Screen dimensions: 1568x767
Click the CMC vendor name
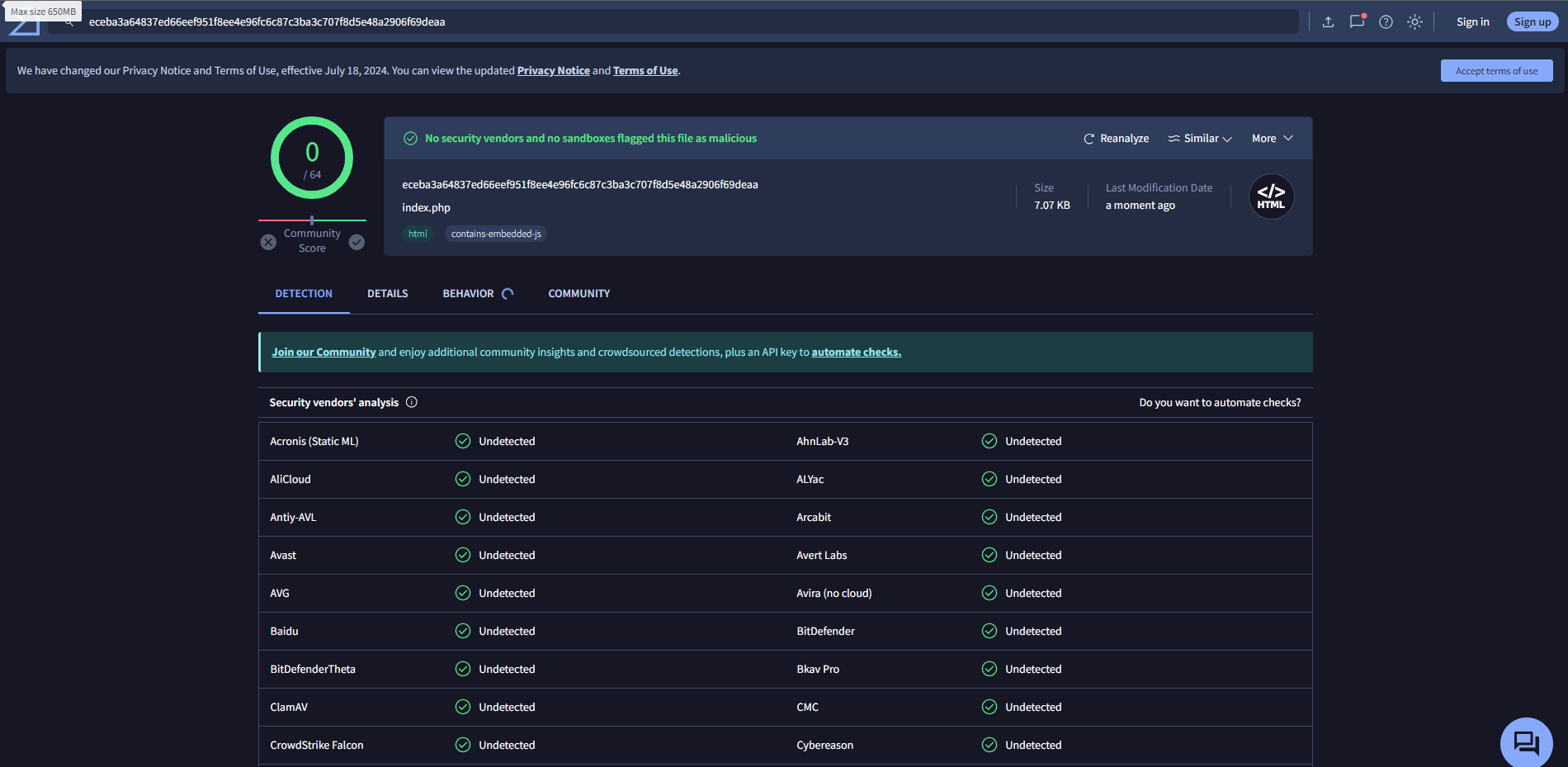[x=808, y=707]
